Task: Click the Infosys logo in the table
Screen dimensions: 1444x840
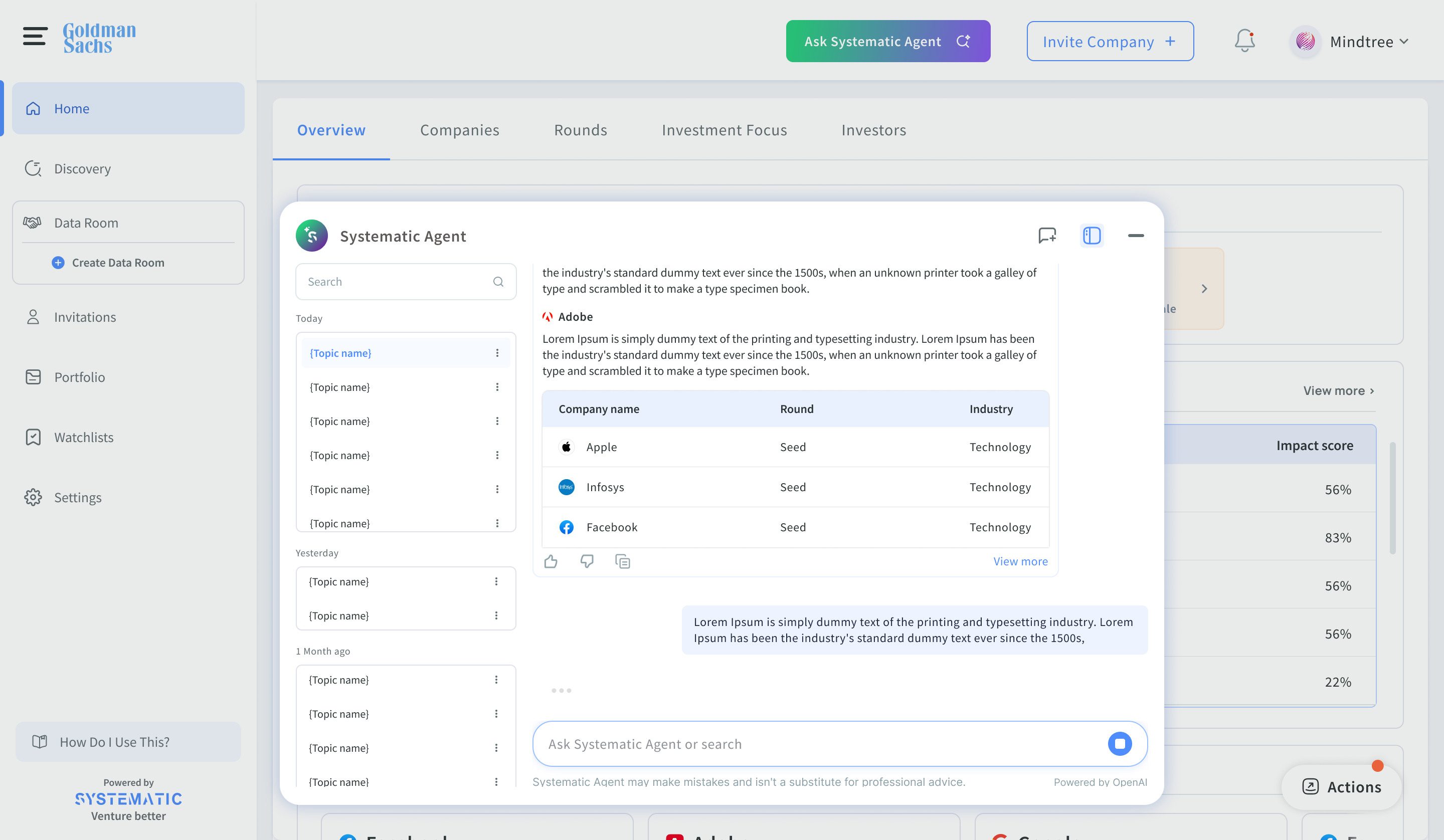Action: pyautogui.click(x=566, y=487)
